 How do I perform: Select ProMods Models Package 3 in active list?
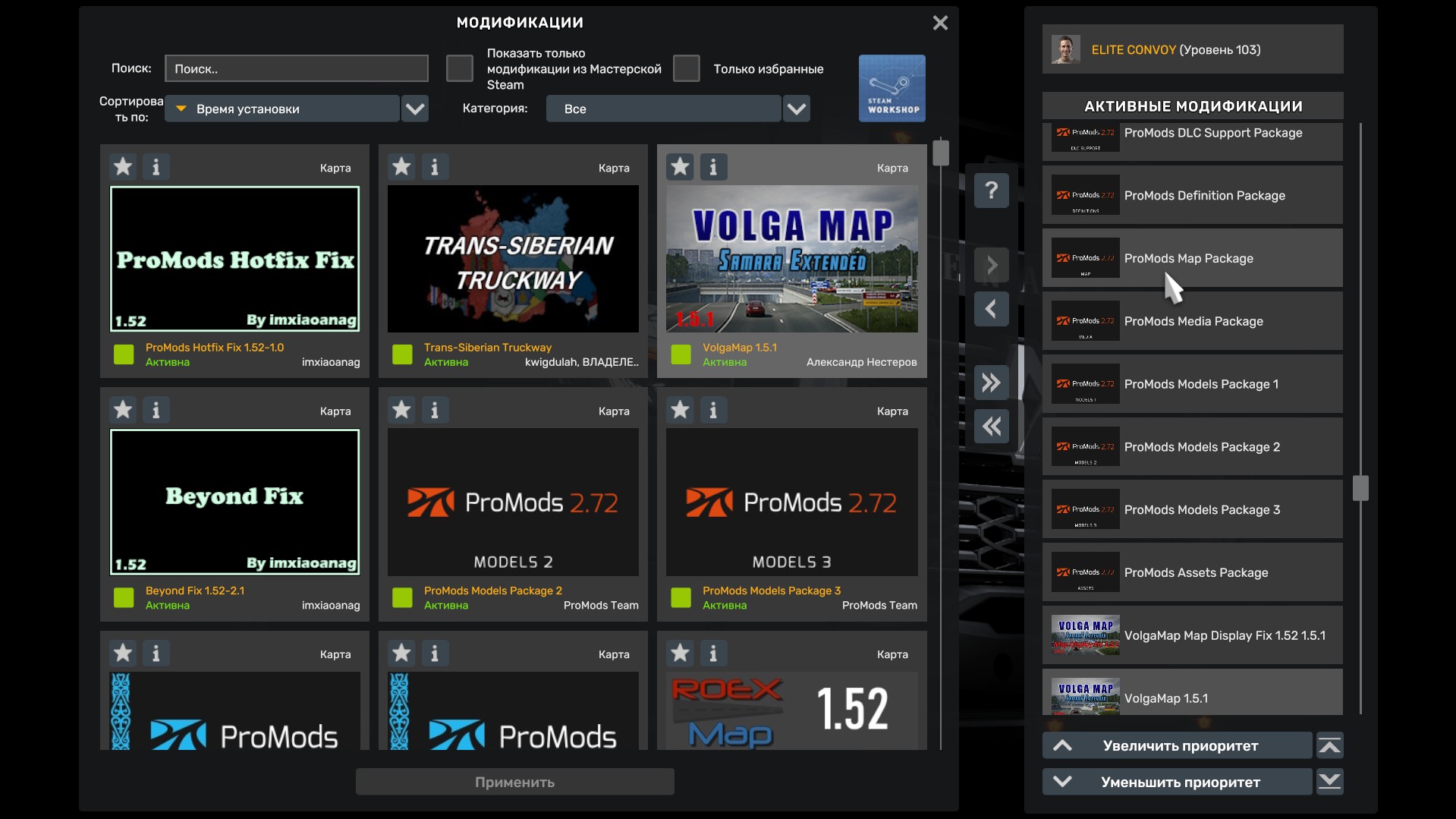(x=1193, y=509)
